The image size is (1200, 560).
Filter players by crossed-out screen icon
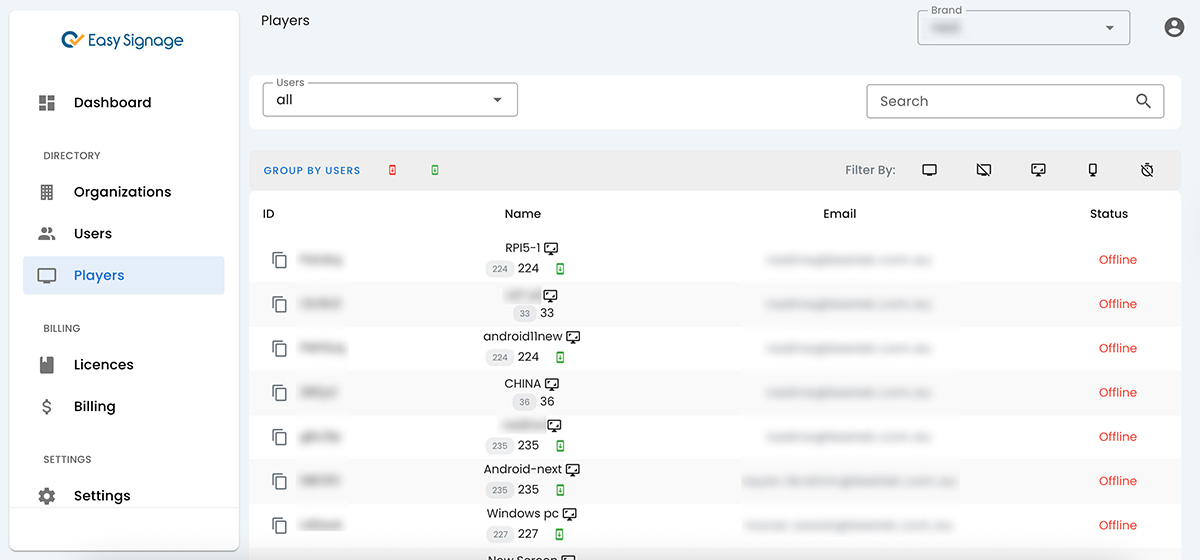click(984, 170)
